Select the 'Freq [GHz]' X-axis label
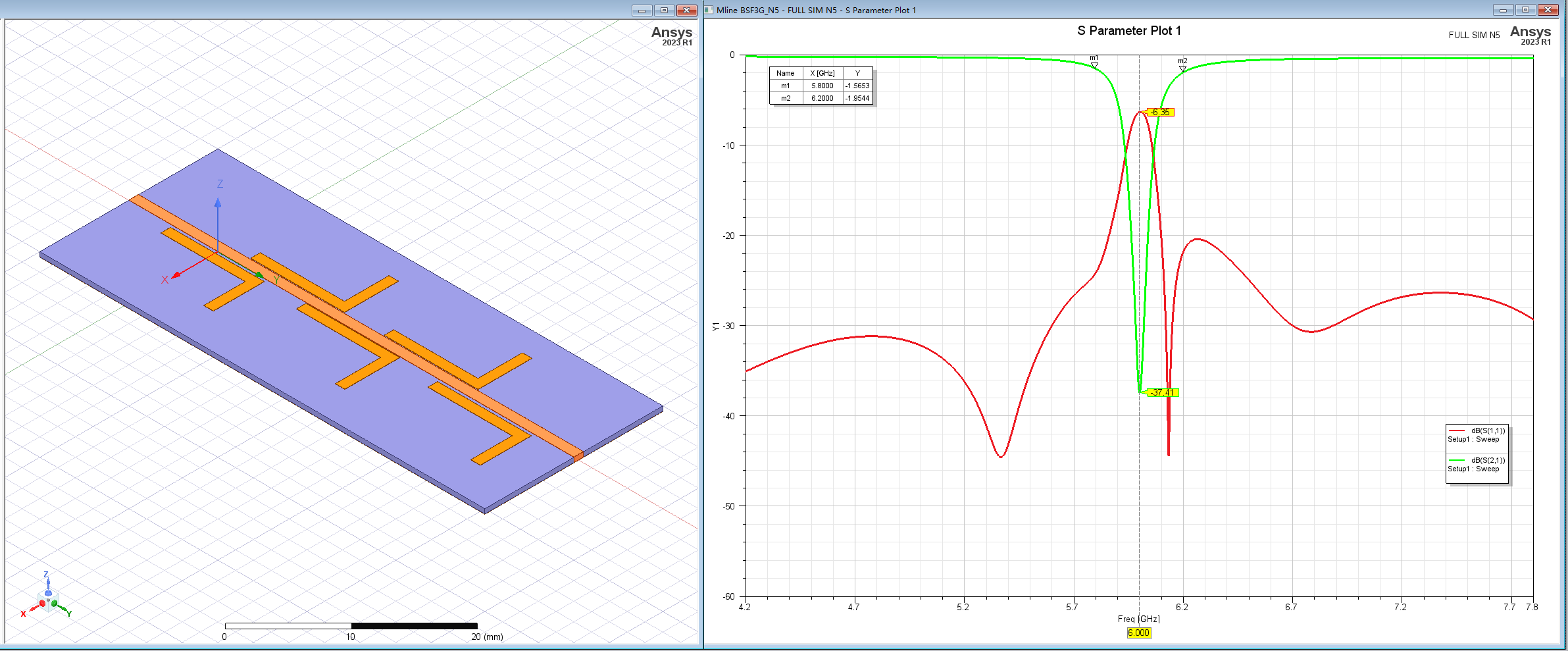The width and height of the screenshot is (1568, 651). (1139, 619)
